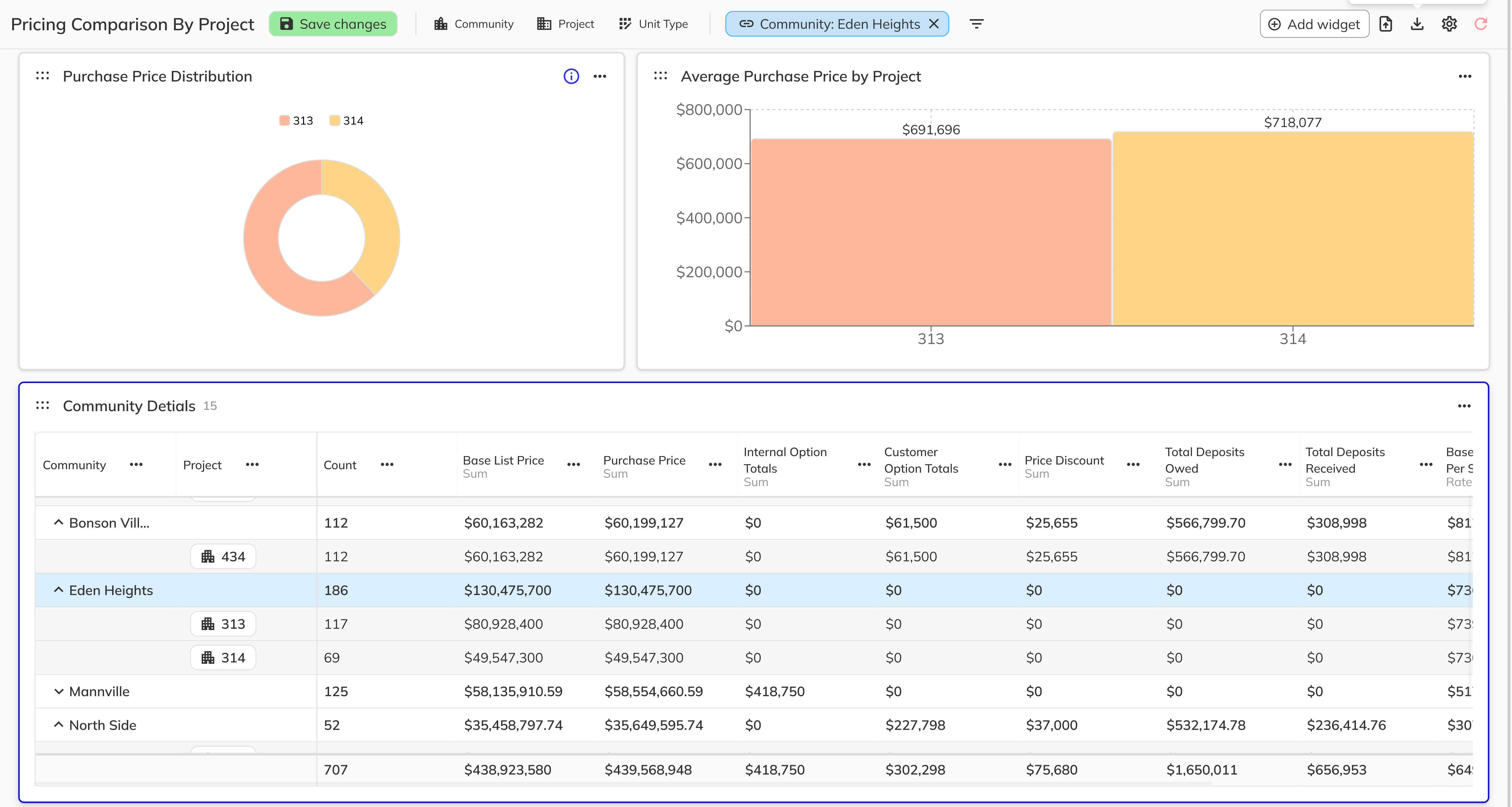Toggle legend swatch for 313
This screenshot has width=1512, height=807.
coord(285,120)
